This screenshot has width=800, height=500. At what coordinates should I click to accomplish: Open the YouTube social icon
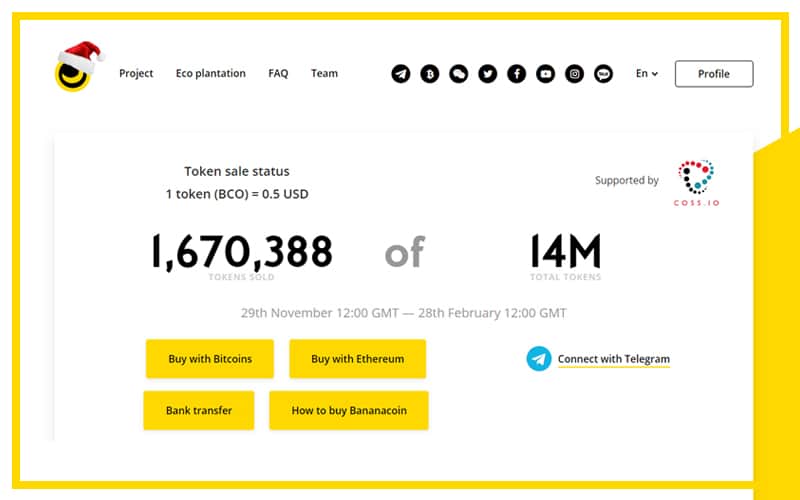[545, 74]
